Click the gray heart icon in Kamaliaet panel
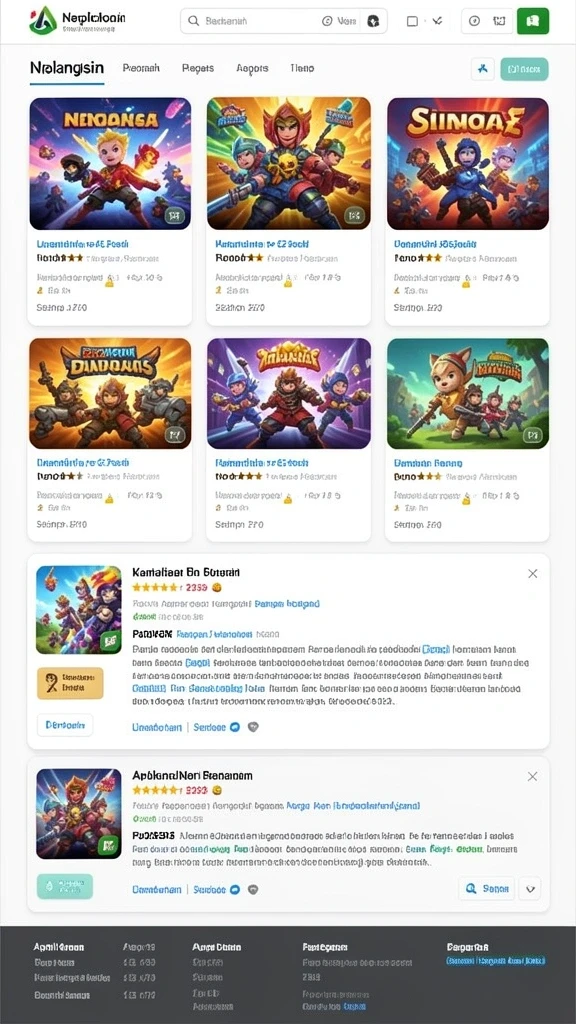The image size is (576, 1024). pos(253,727)
